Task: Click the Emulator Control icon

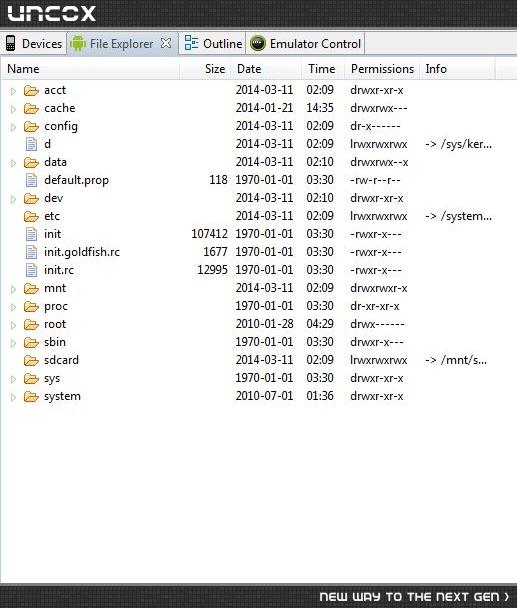Action: coord(258,43)
